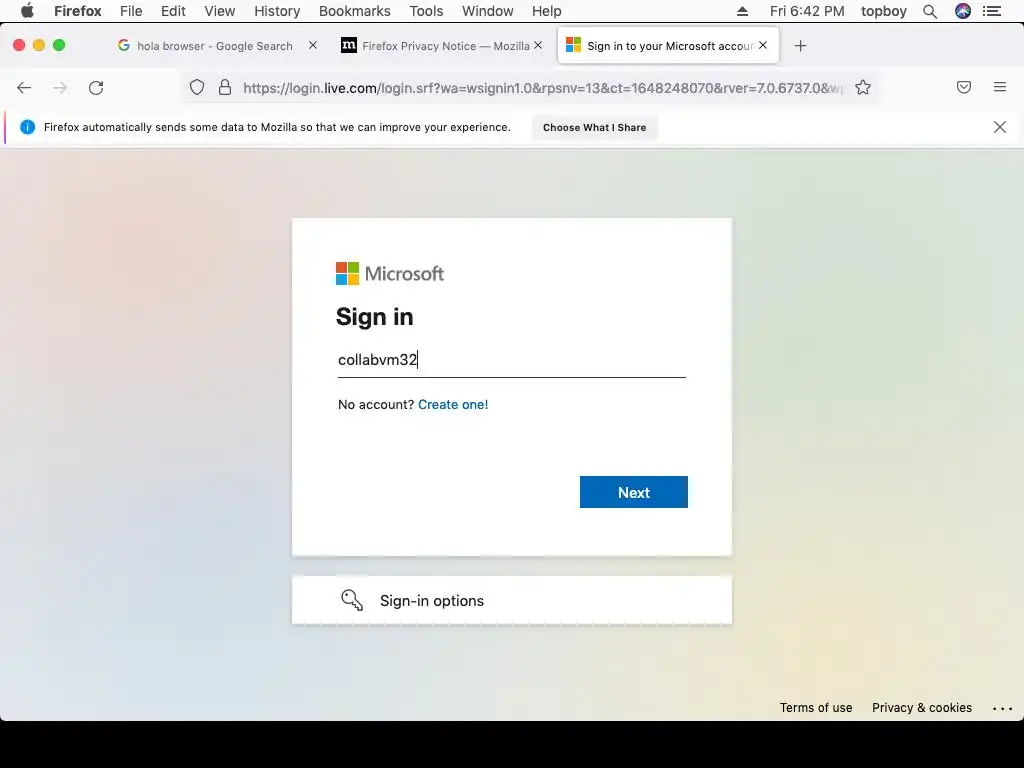Open the Help menu
The width and height of the screenshot is (1024, 768).
[547, 11]
